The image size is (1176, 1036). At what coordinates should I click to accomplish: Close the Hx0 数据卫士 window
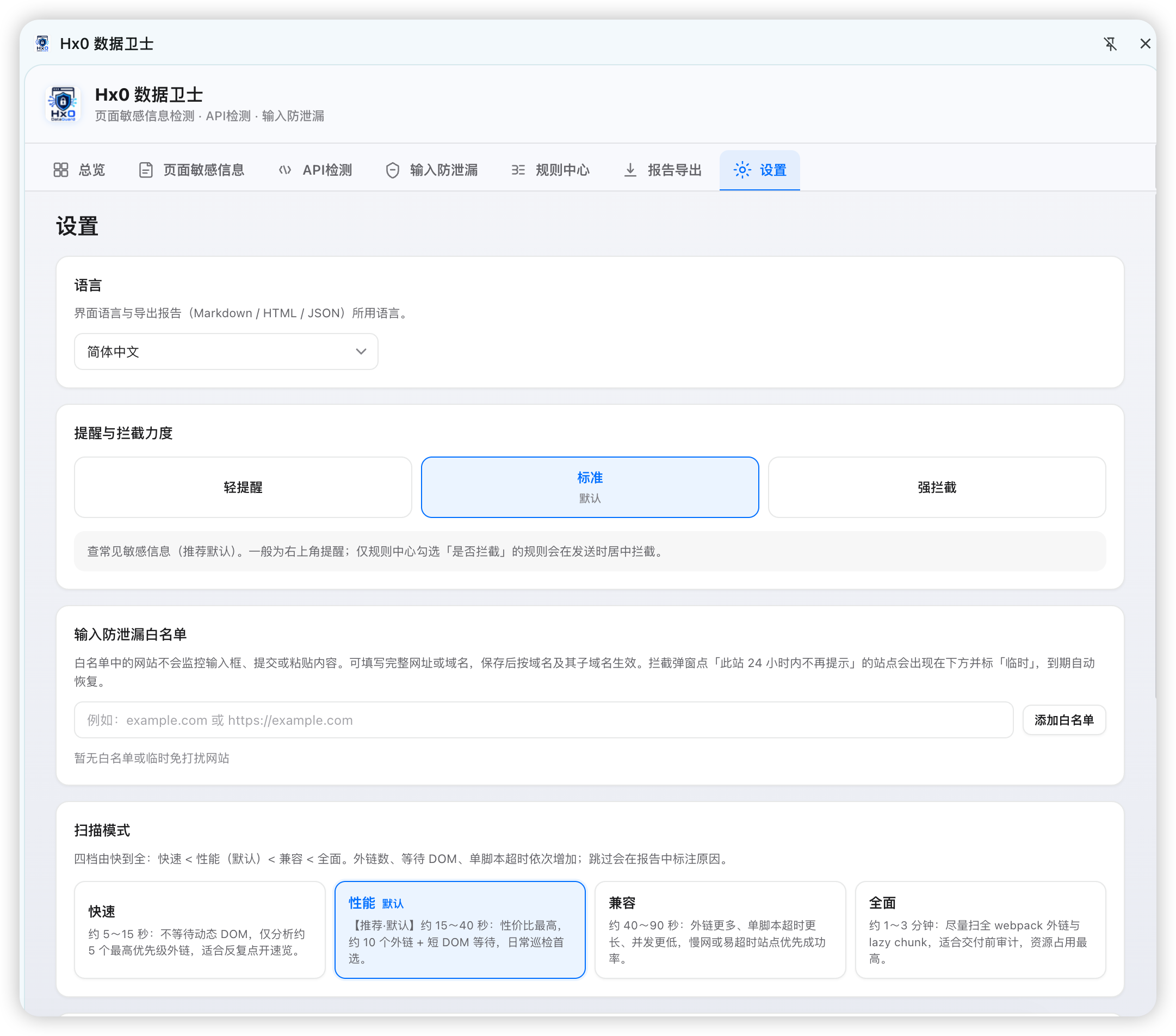(1145, 44)
